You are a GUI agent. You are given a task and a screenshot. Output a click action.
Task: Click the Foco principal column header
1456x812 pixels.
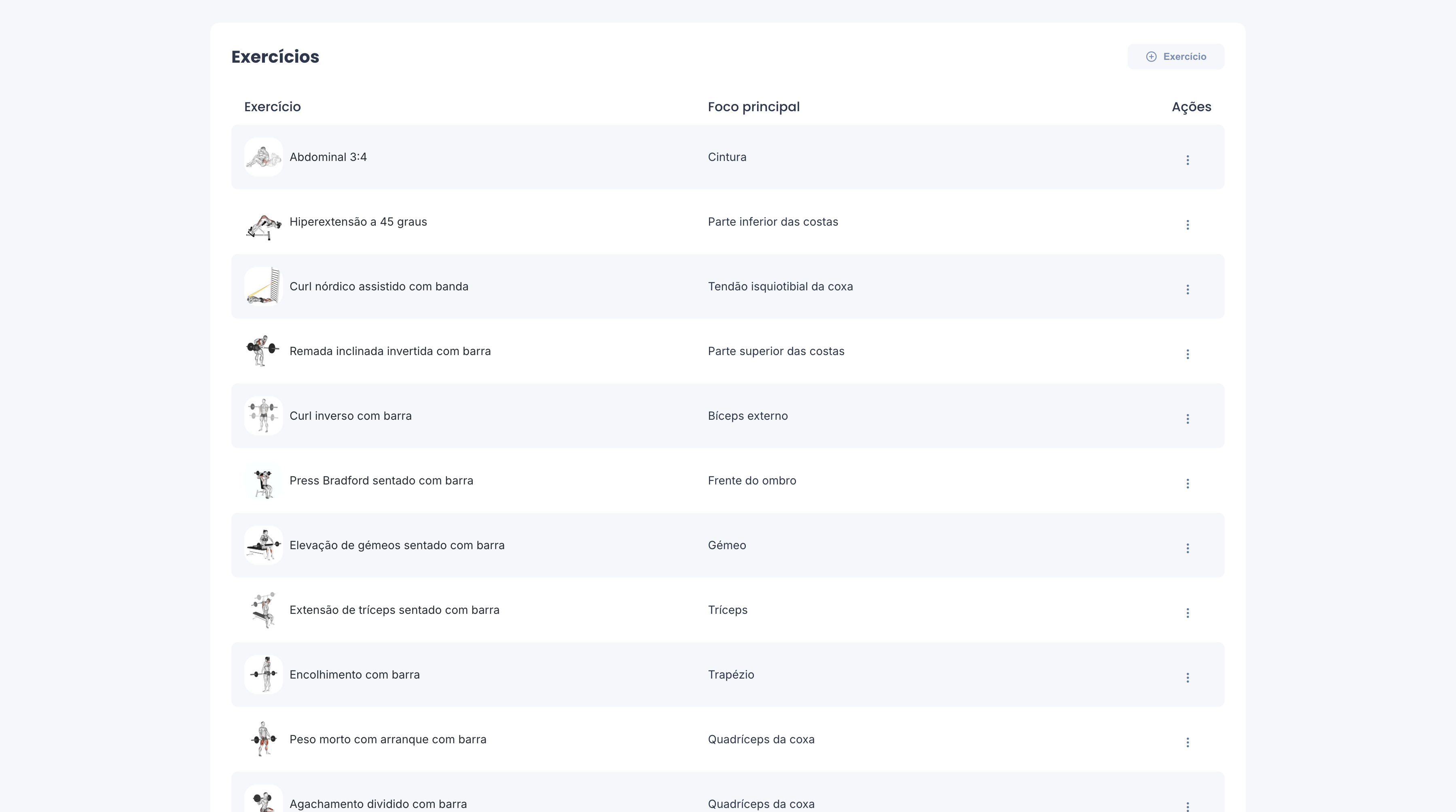click(x=753, y=106)
